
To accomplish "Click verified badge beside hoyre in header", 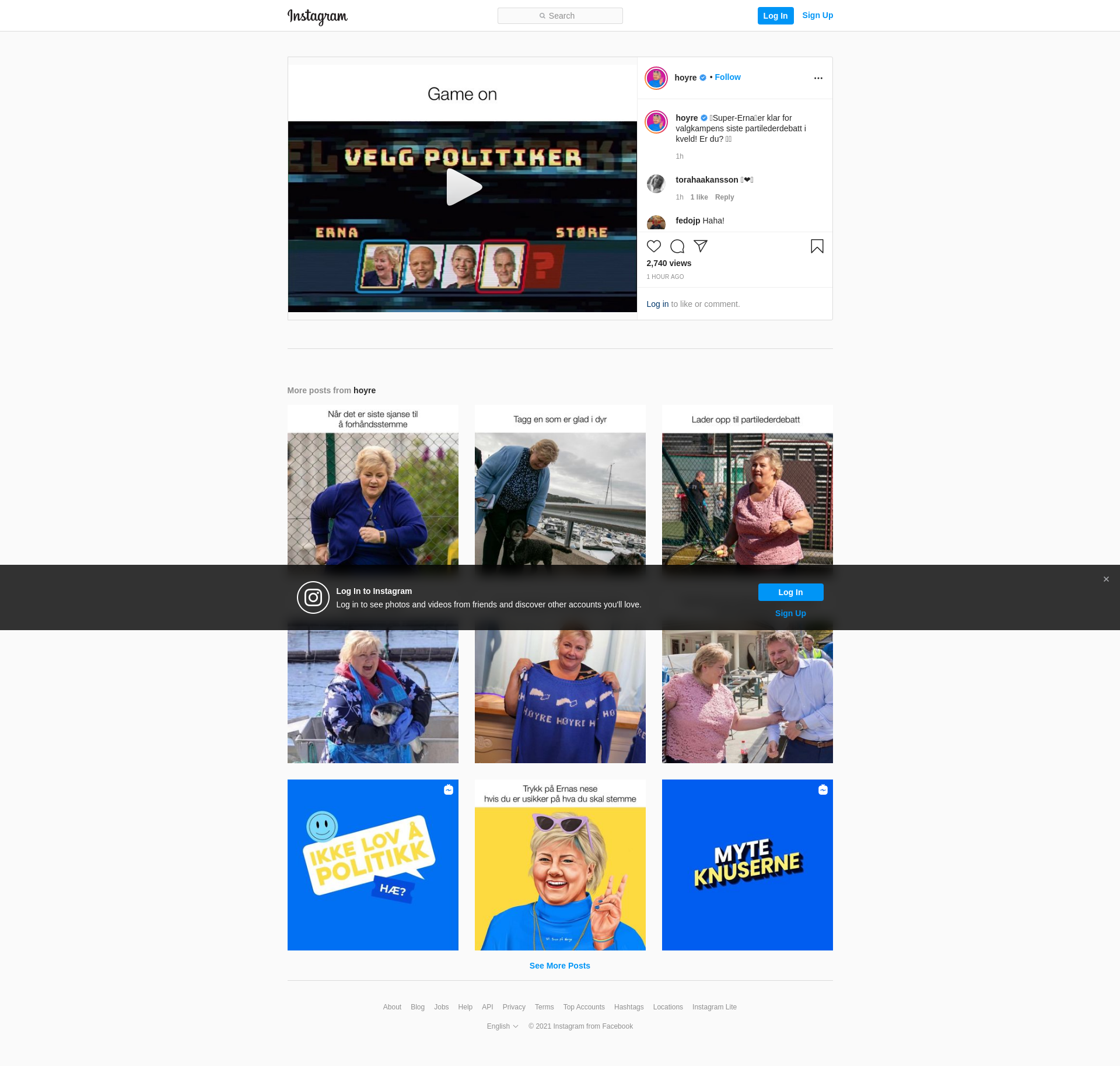I will [x=703, y=78].
